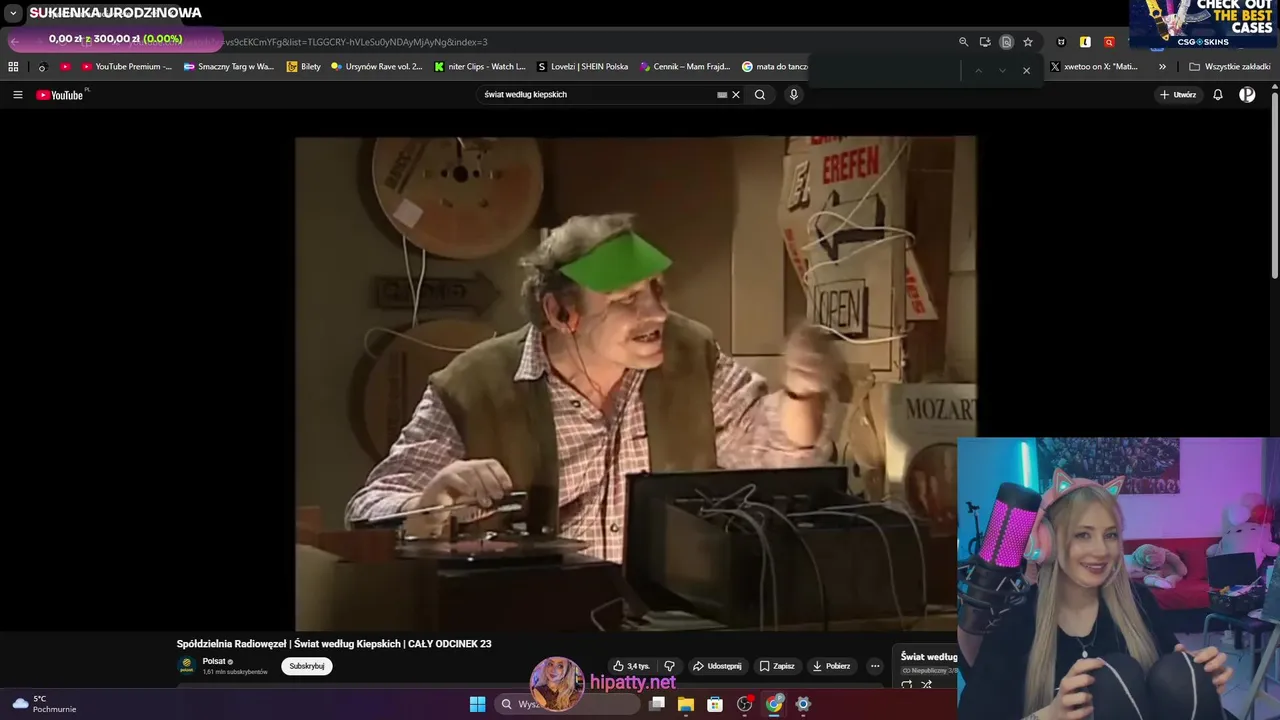Close the find bar with X
The width and height of the screenshot is (1280, 720).
pyautogui.click(x=1026, y=70)
